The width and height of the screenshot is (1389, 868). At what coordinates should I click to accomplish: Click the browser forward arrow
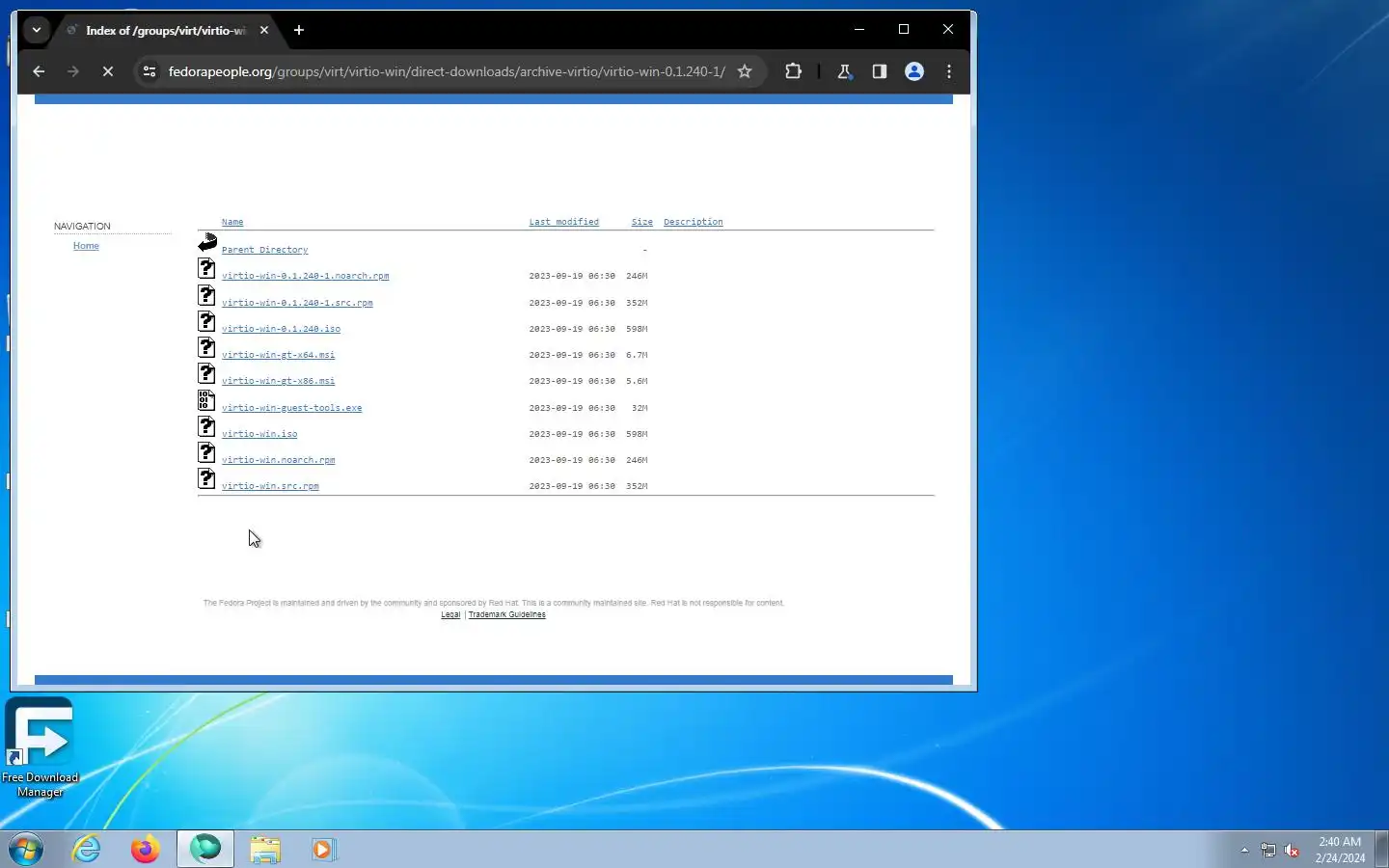pyautogui.click(x=73, y=71)
